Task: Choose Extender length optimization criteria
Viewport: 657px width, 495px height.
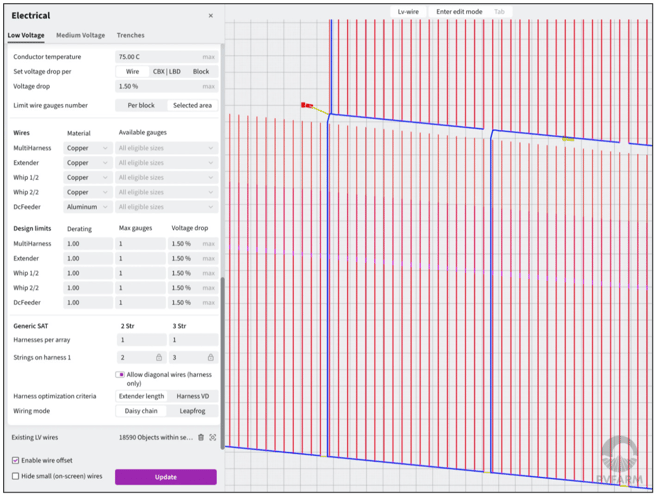Action: (141, 396)
